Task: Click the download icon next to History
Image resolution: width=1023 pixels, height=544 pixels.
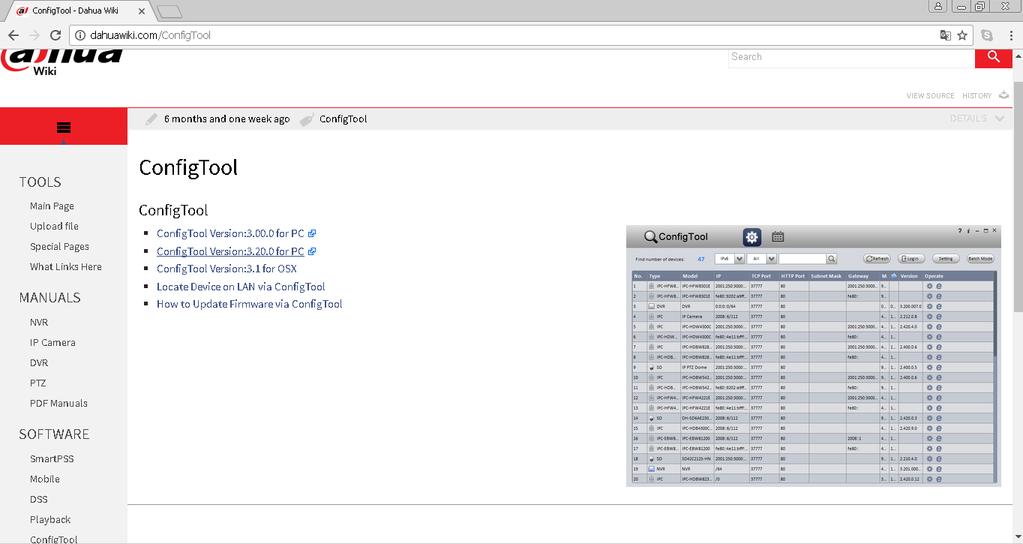Action: tap(1003, 95)
